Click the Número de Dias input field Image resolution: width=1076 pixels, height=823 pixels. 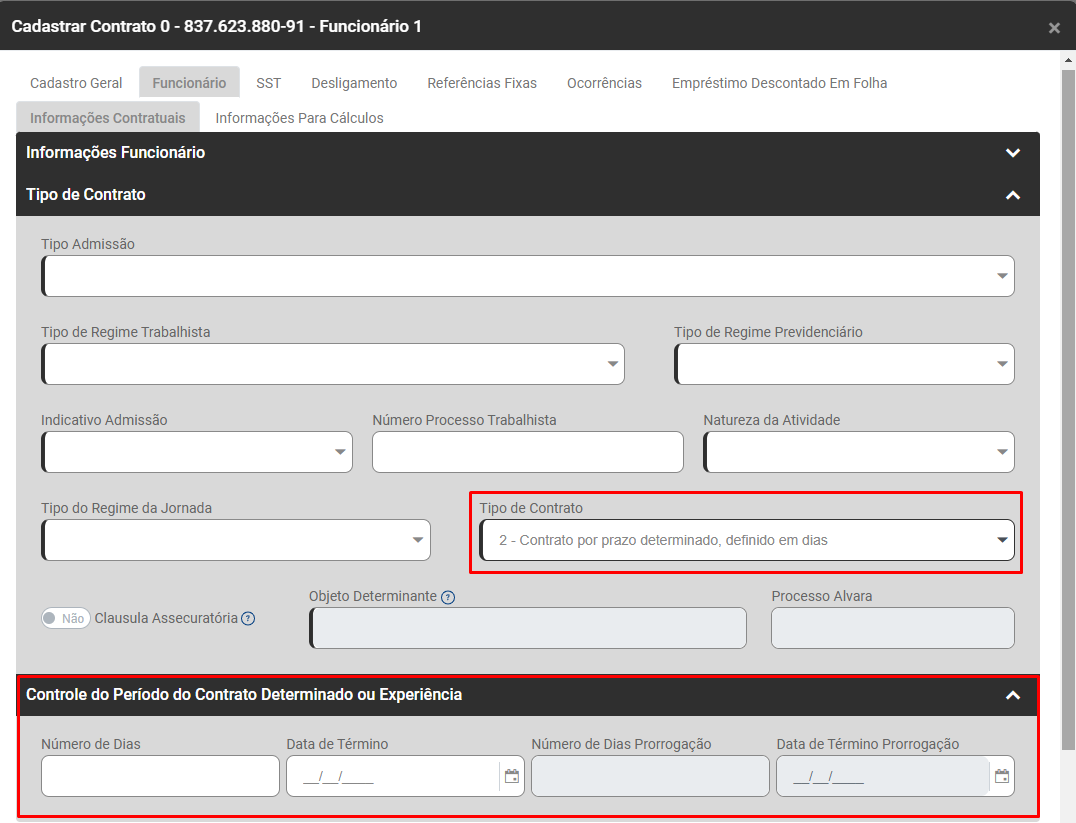[160, 776]
